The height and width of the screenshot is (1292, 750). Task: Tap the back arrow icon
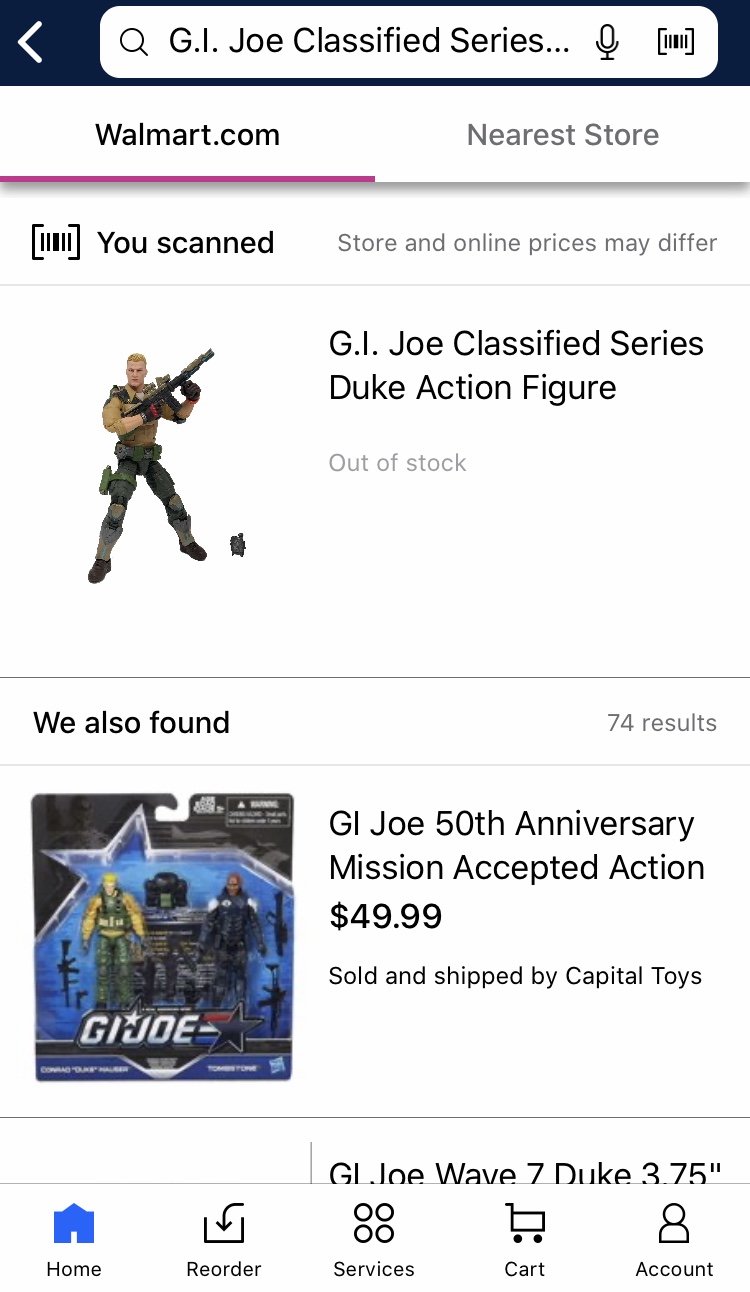point(31,43)
